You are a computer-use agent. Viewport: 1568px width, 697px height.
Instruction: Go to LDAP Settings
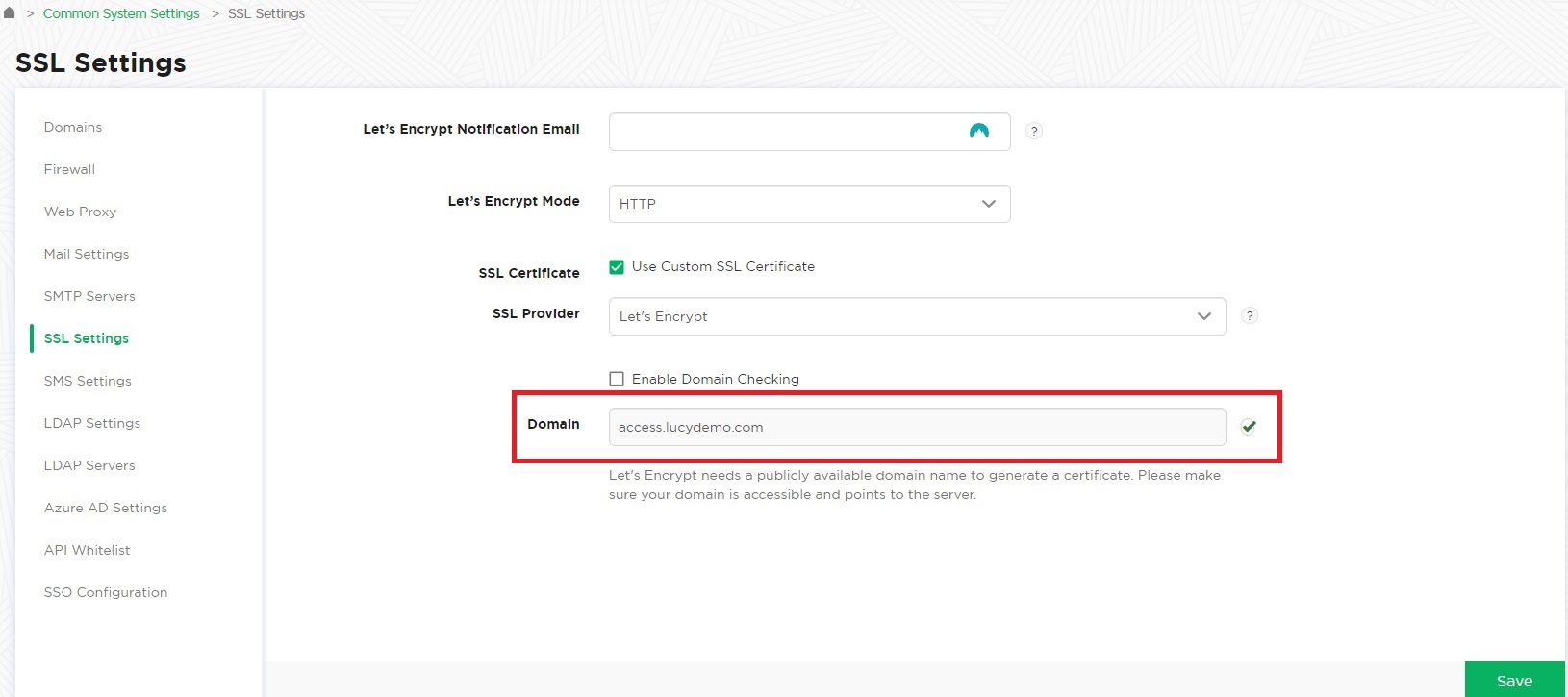point(92,423)
